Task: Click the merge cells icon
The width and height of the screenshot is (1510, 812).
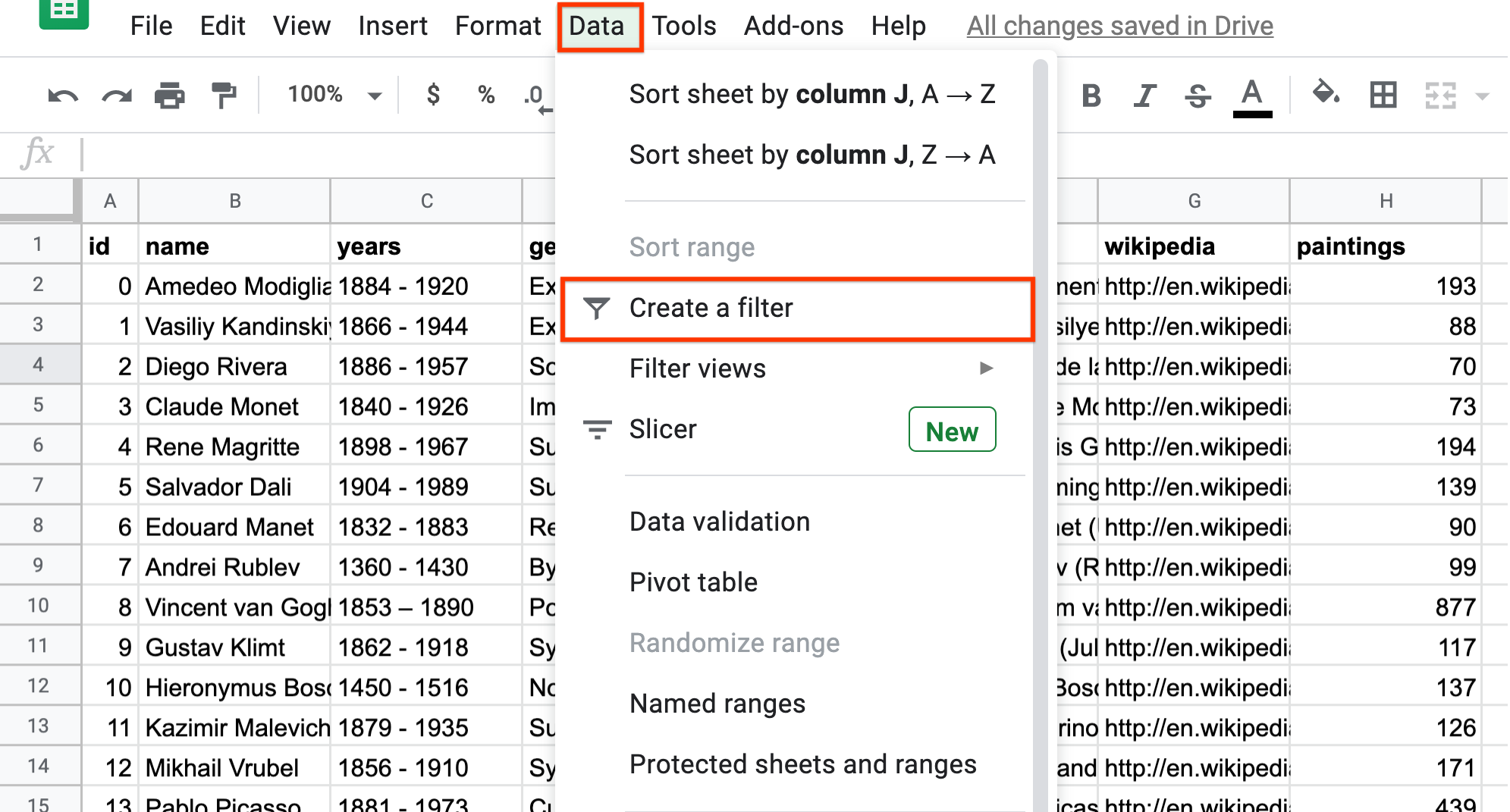Action: [1440, 96]
